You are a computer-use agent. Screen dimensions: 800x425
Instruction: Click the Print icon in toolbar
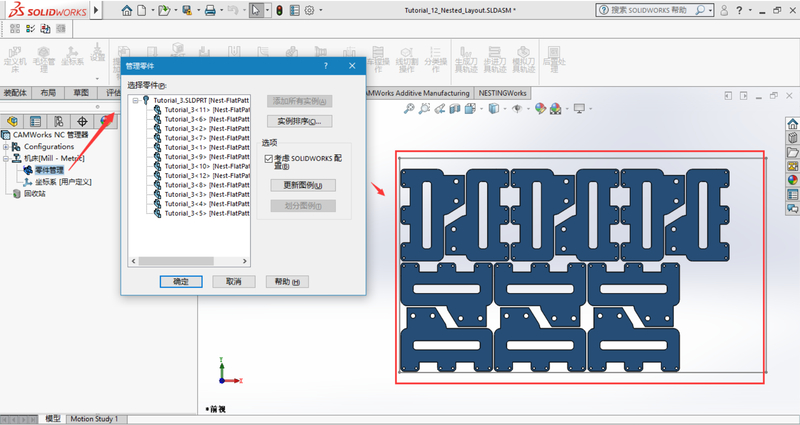[x=211, y=11]
